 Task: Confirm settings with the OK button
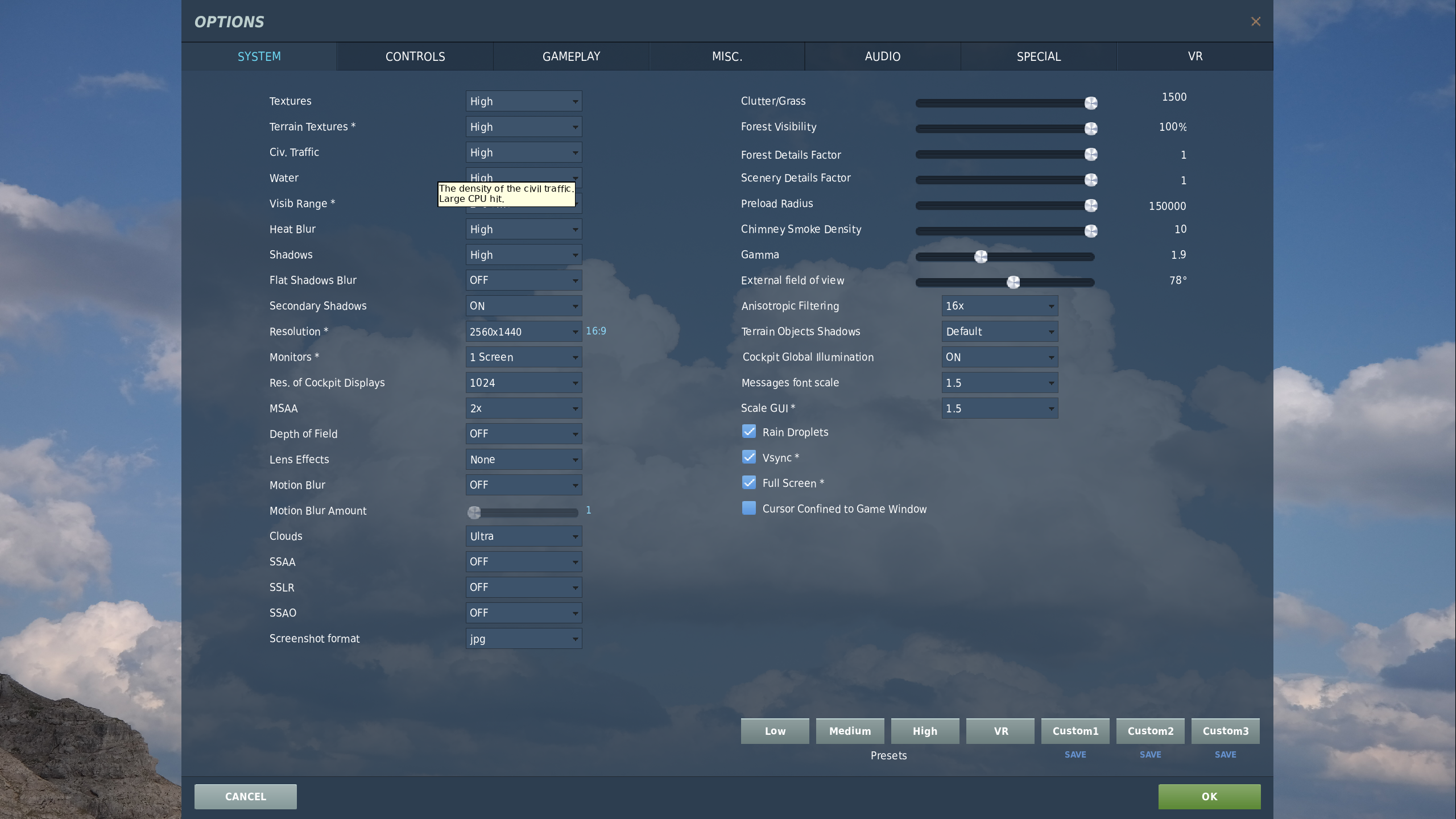[x=1209, y=796]
